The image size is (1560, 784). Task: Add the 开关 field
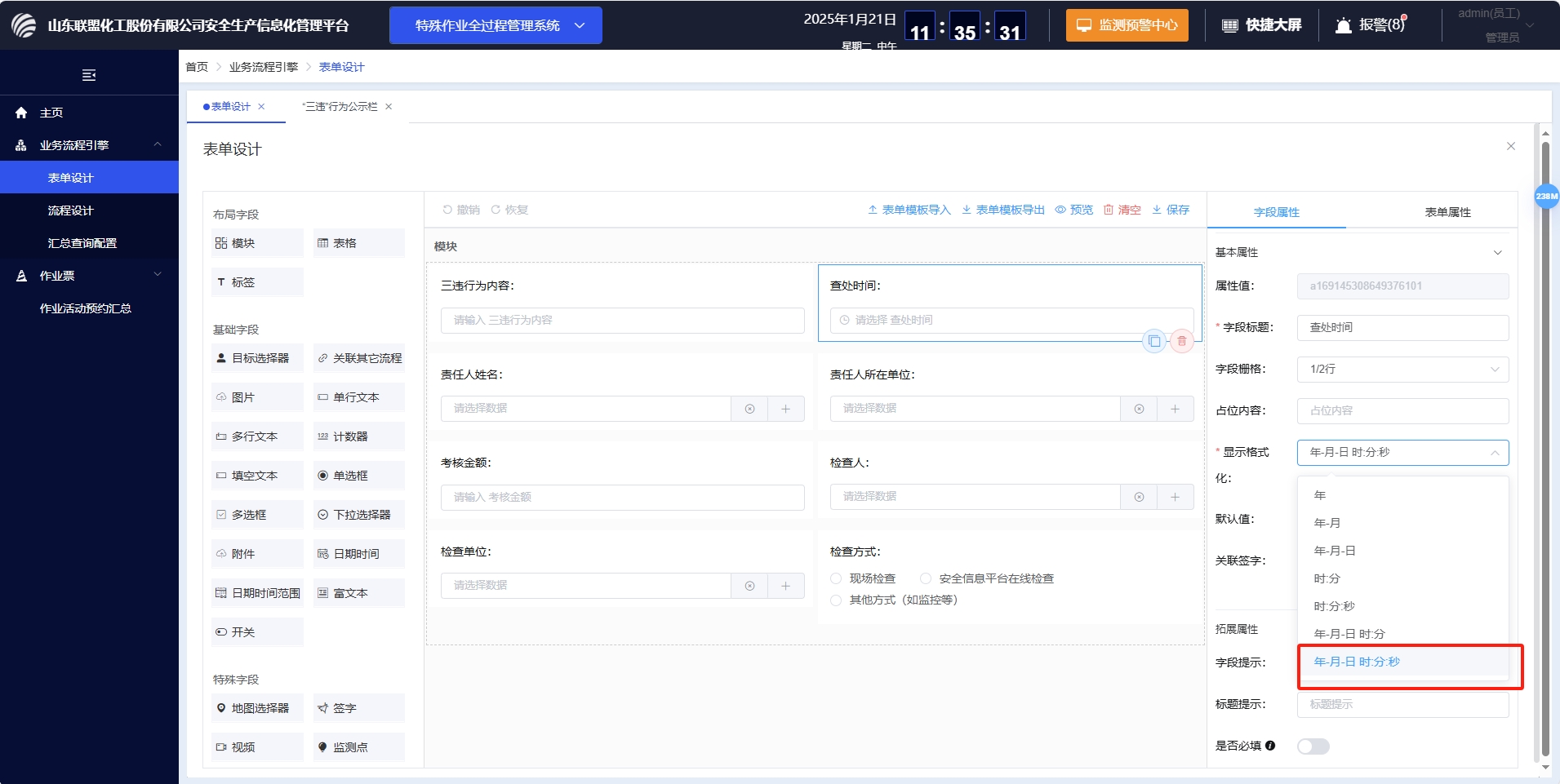click(257, 632)
